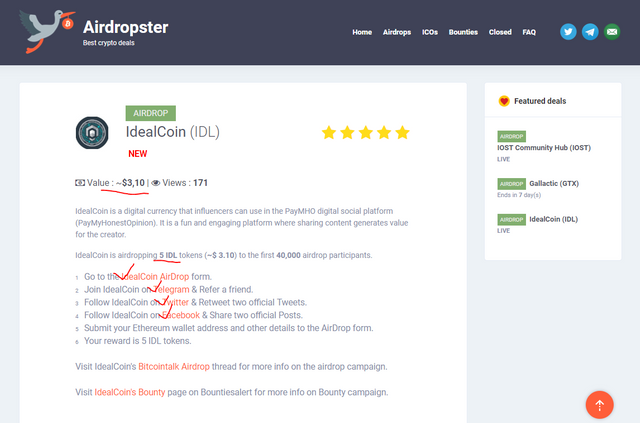Click the fifth rating star
The height and width of the screenshot is (423, 640).
(402, 133)
